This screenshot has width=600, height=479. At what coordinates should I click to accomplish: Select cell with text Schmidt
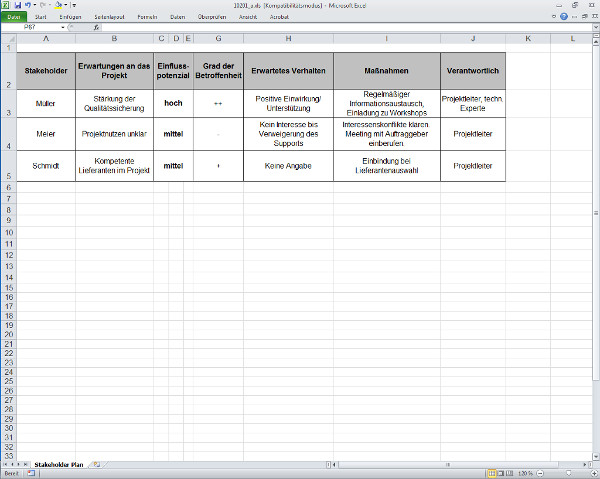click(x=46, y=165)
